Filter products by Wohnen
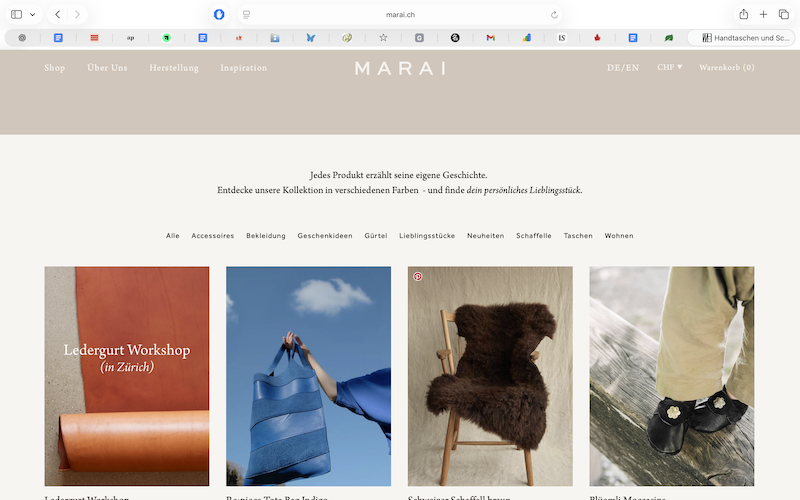 pyautogui.click(x=619, y=236)
